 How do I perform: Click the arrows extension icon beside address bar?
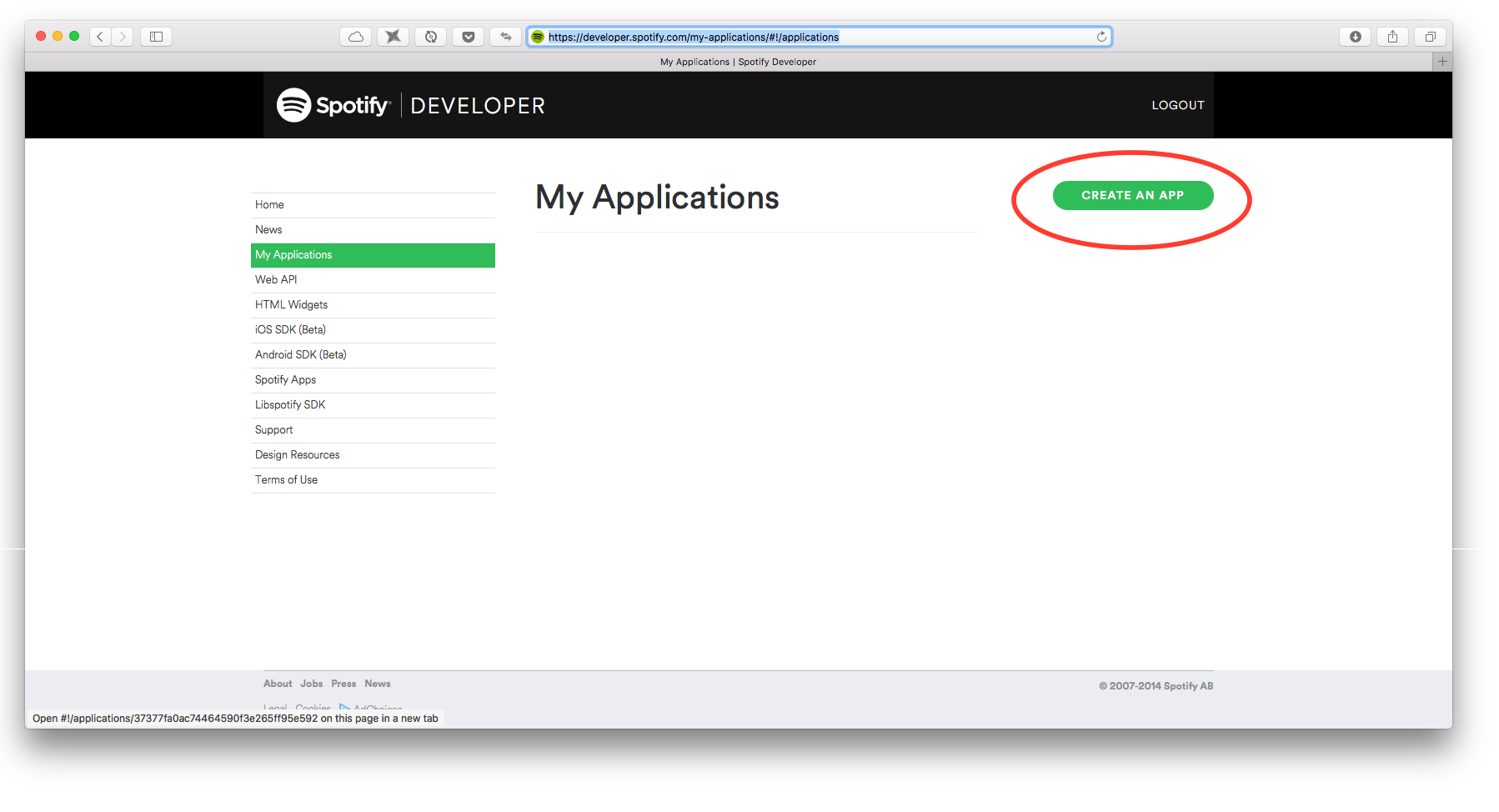506,37
